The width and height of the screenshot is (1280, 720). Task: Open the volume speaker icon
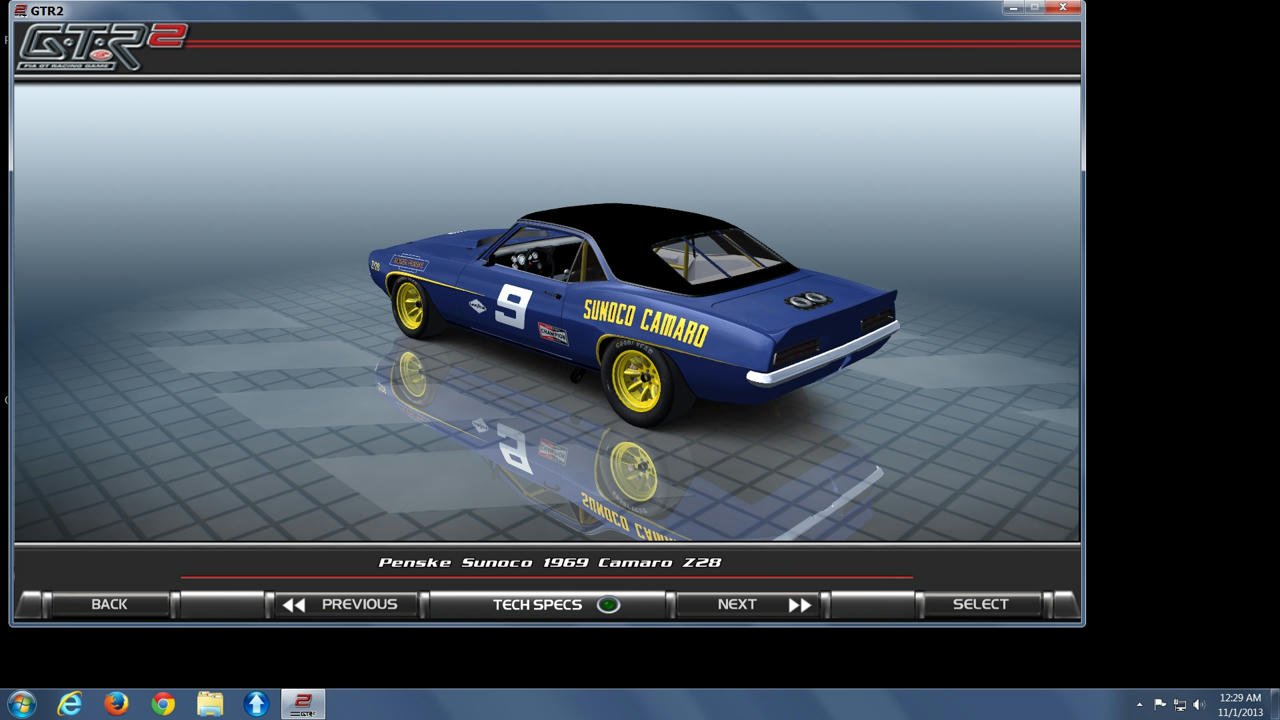(1199, 705)
